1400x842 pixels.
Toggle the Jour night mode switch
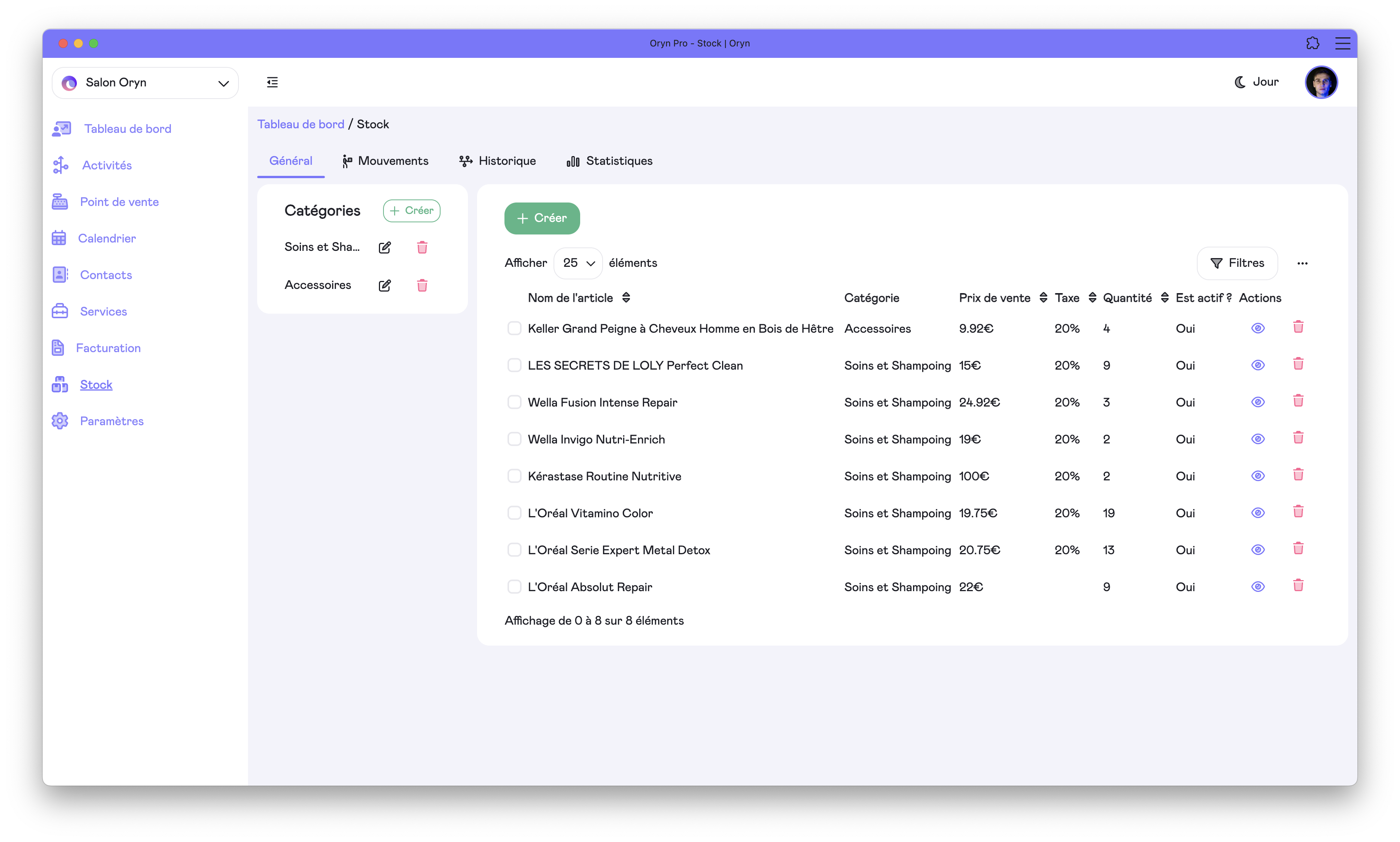pos(1257,82)
